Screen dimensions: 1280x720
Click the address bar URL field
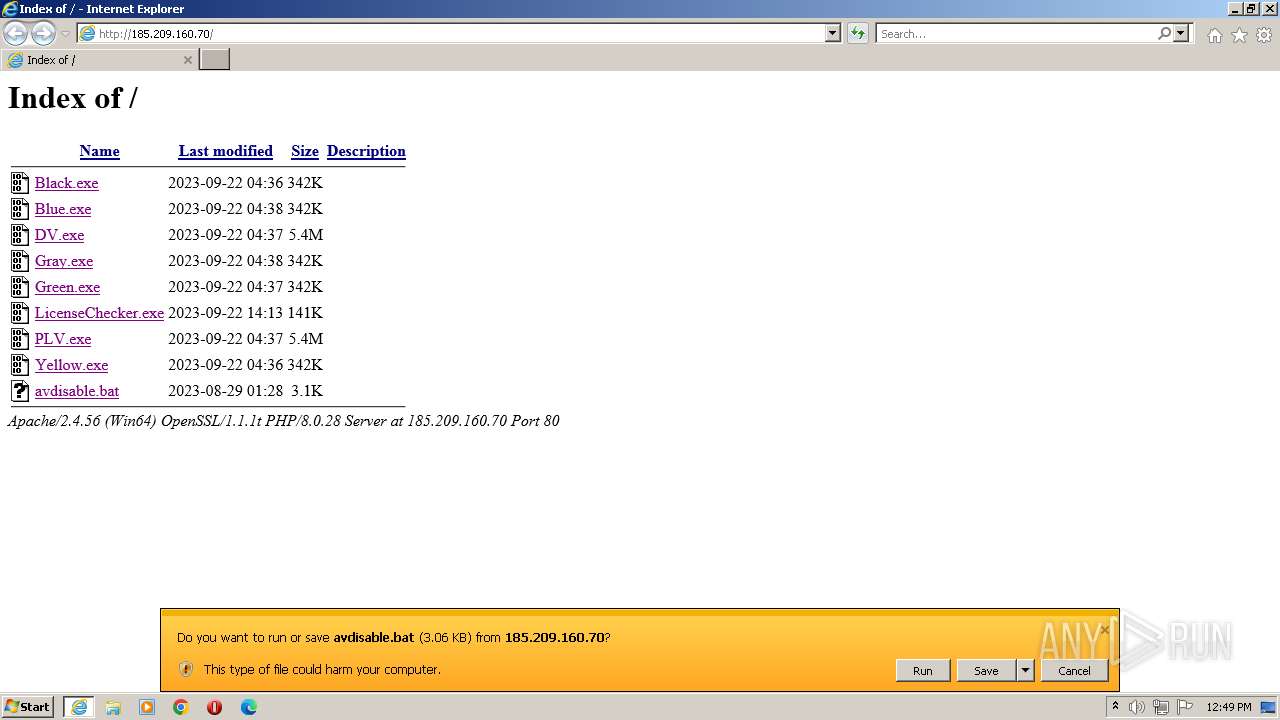tap(460, 33)
